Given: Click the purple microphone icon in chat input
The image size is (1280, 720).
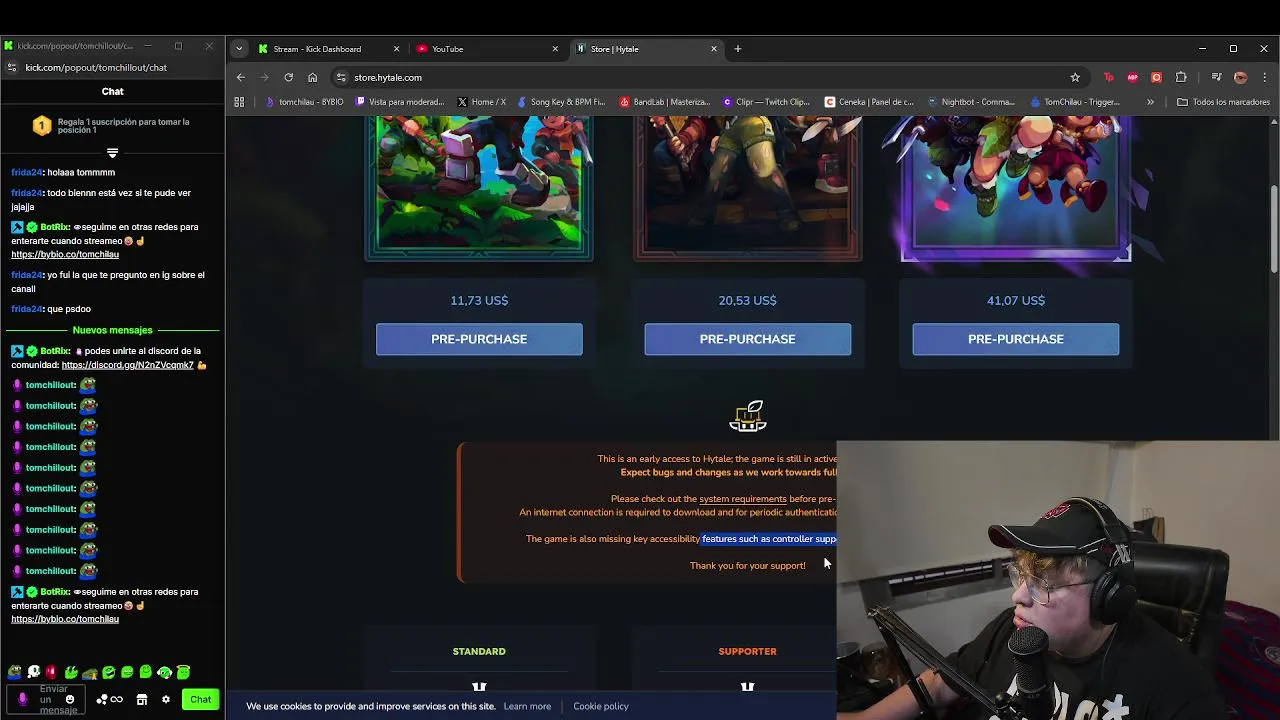Looking at the screenshot, I should tap(22, 699).
